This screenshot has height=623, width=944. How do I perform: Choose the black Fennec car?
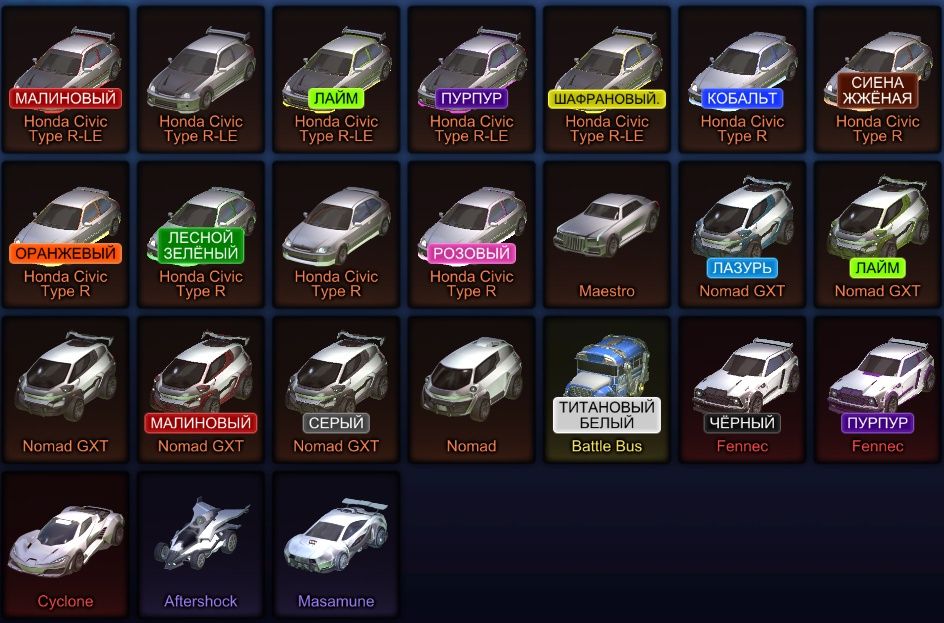coord(742,390)
